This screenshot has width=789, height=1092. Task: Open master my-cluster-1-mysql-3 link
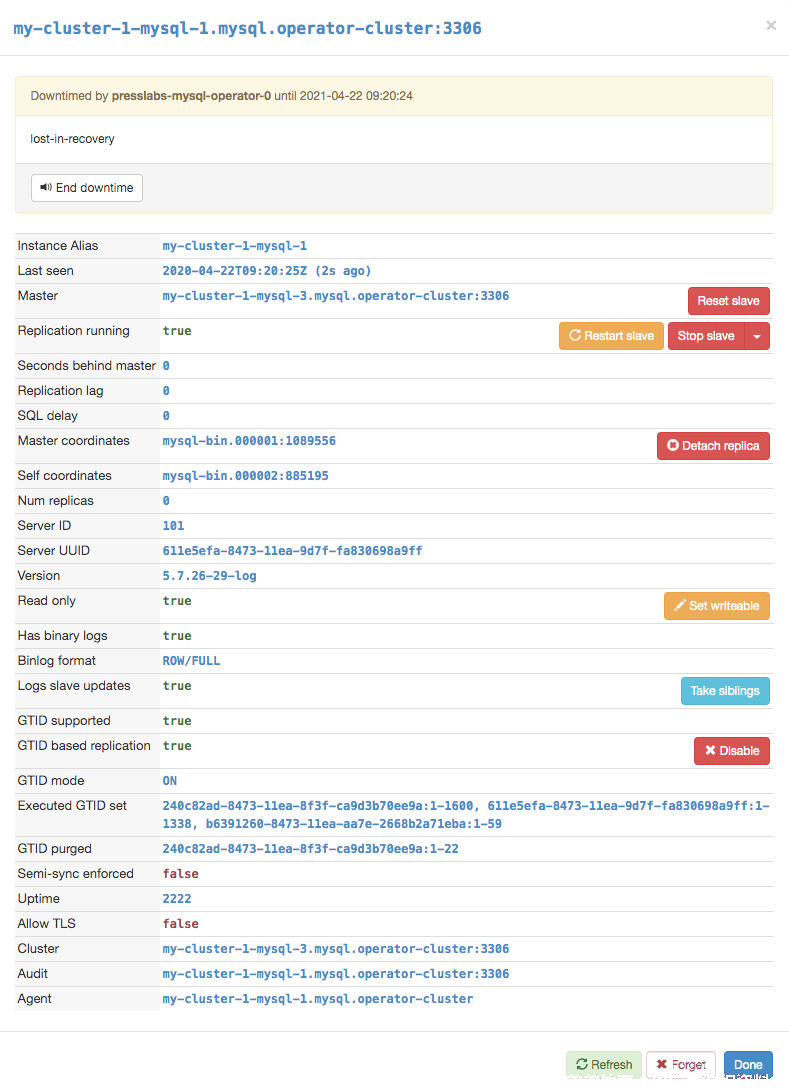click(x=336, y=296)
